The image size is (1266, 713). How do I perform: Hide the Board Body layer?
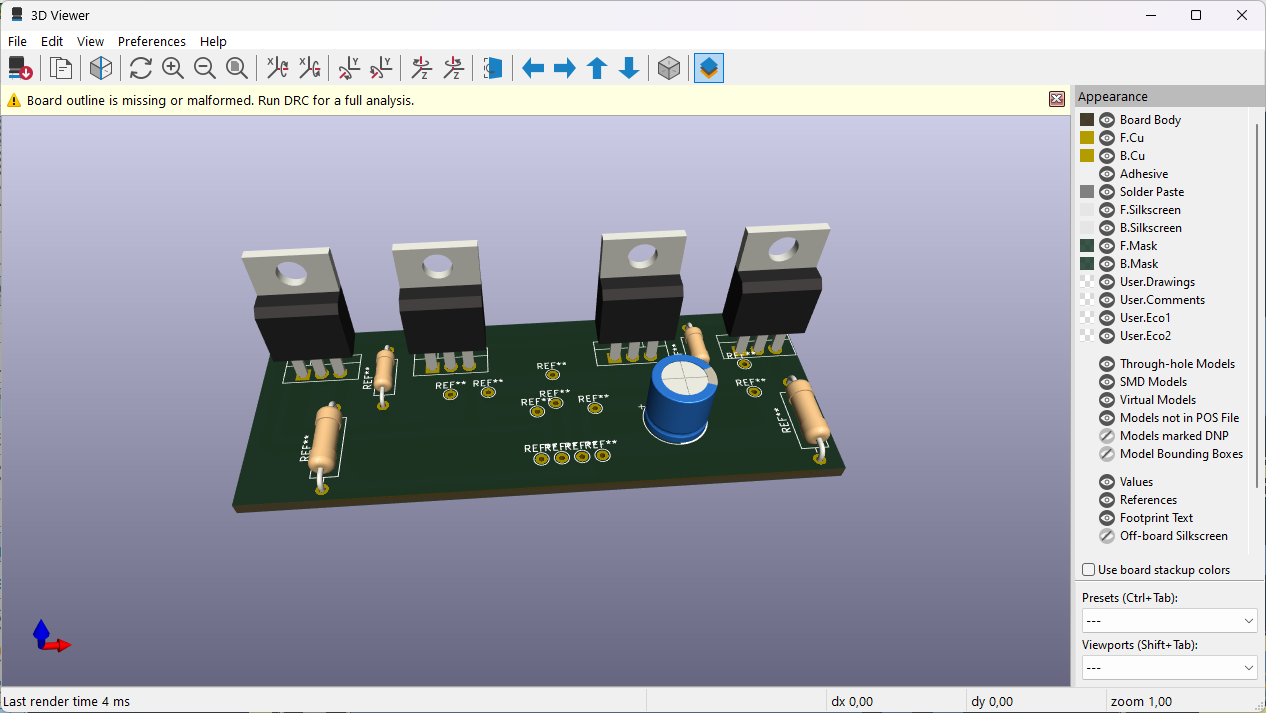(x=1107, y=120)
